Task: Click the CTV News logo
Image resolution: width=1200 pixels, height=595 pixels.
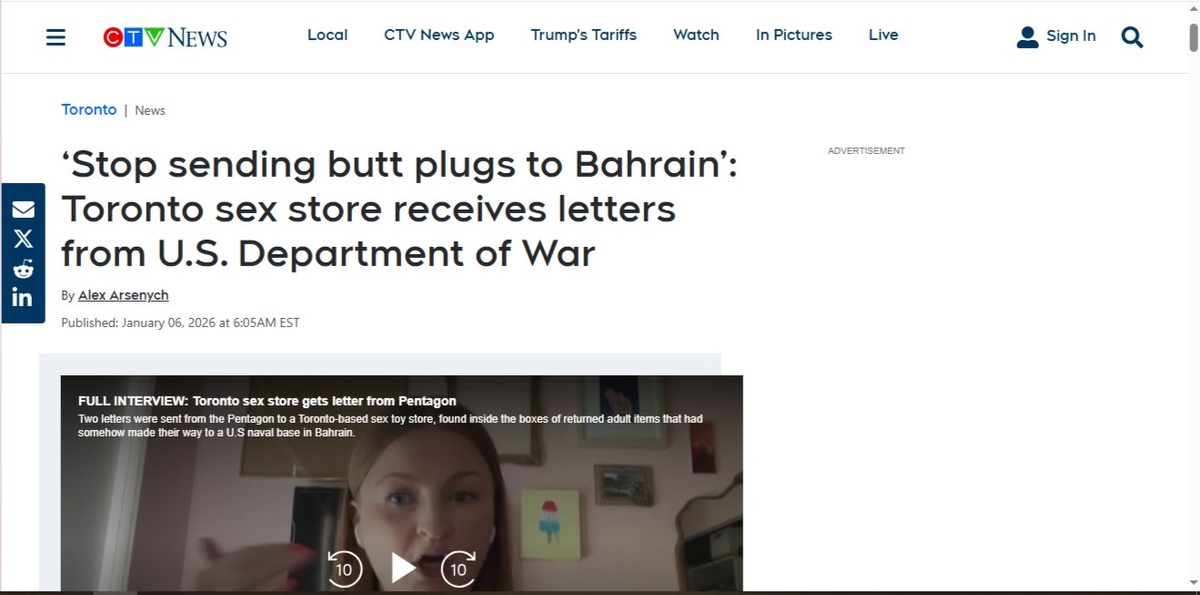Action: pyautogui.click(x=165, y=37)
